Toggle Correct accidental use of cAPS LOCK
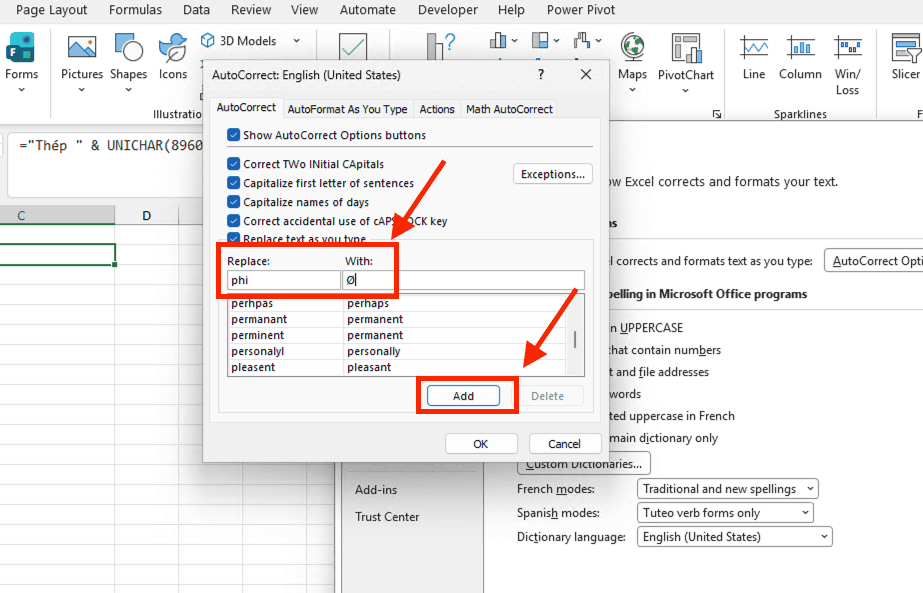 (234, 221)
